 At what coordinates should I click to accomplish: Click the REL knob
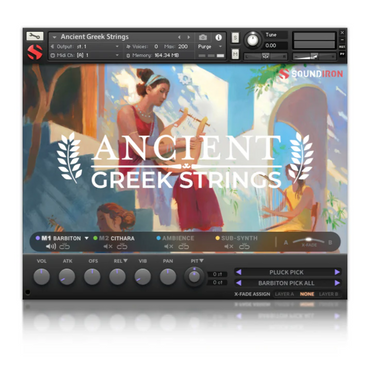[x=118, y=277]
